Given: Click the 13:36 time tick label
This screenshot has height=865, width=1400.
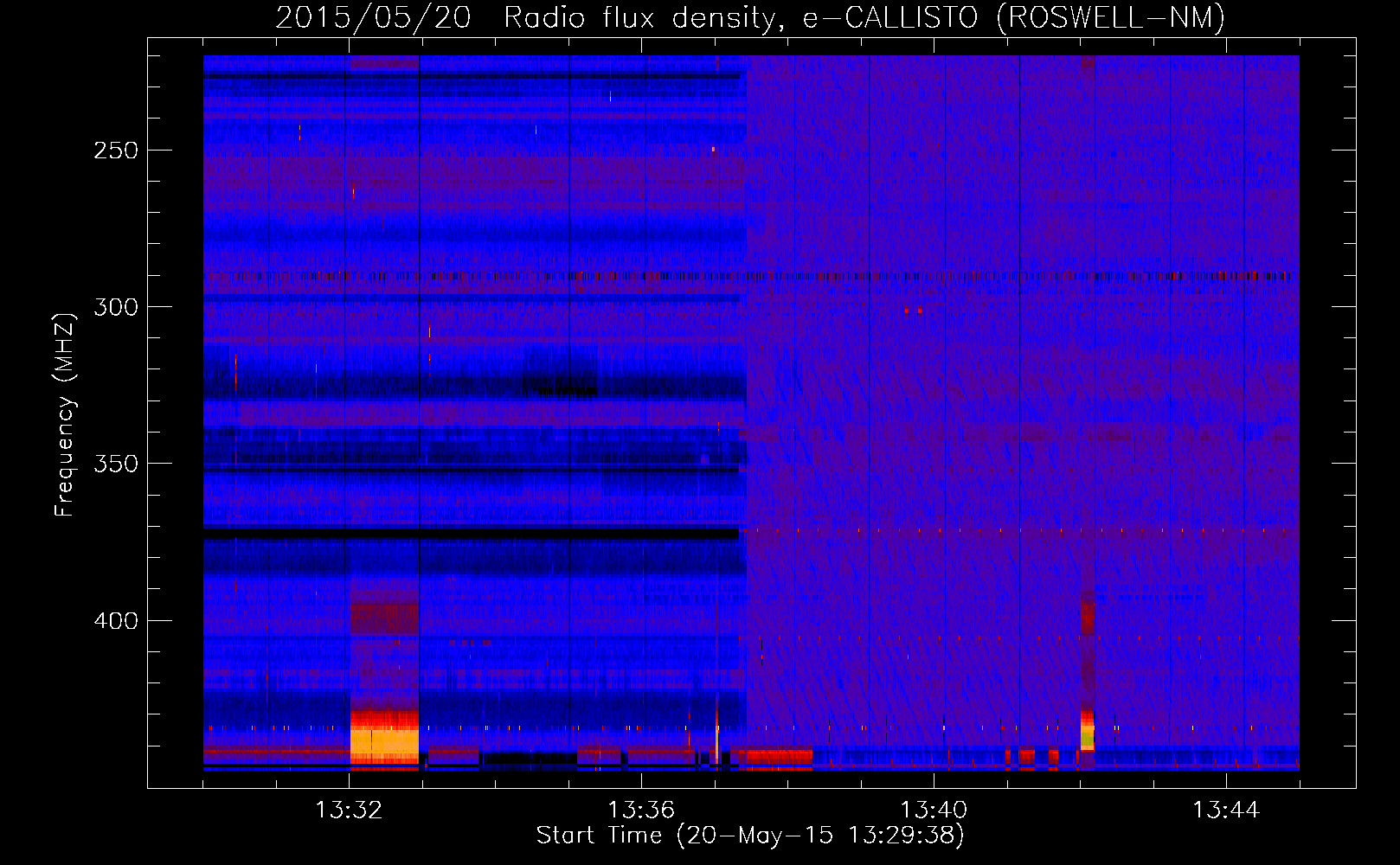Looking at the screenshot, I should pyautogui.click(x=641, y=811).
